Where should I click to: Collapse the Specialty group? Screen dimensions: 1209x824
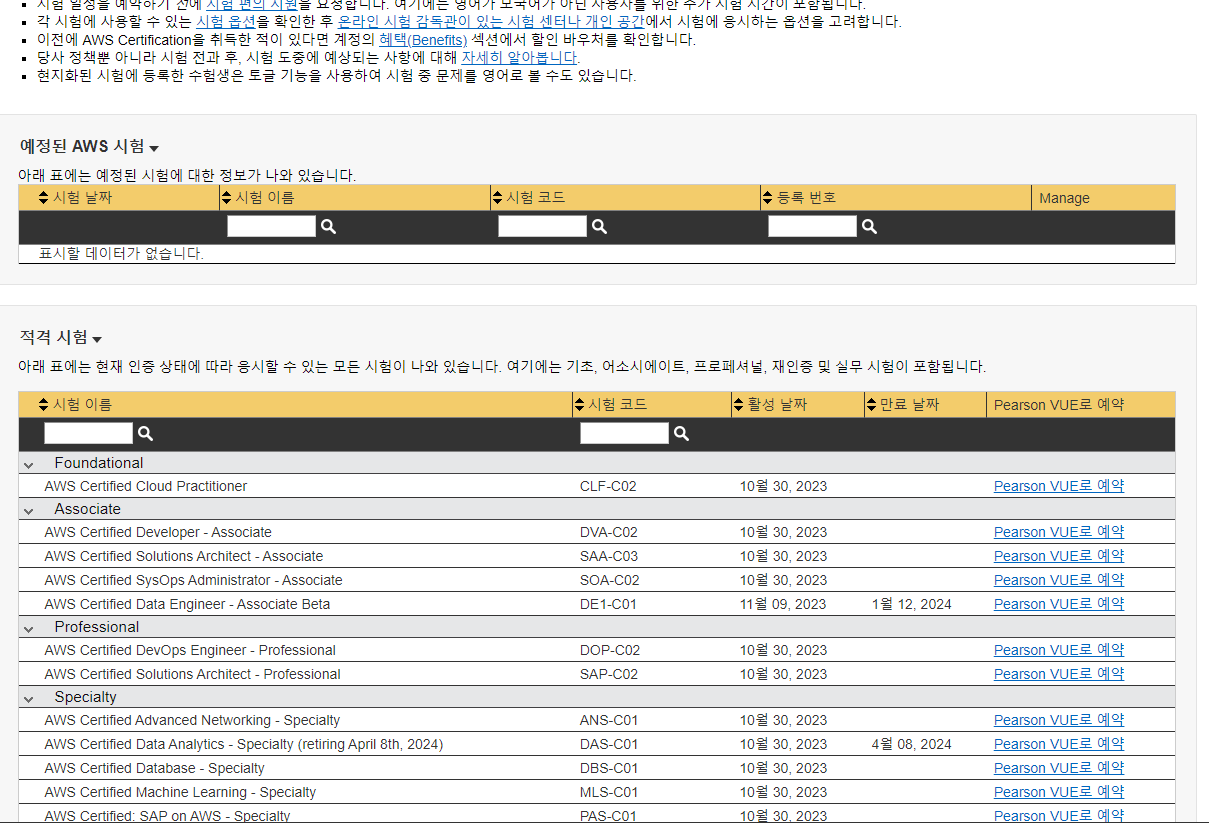click(30, 698)
